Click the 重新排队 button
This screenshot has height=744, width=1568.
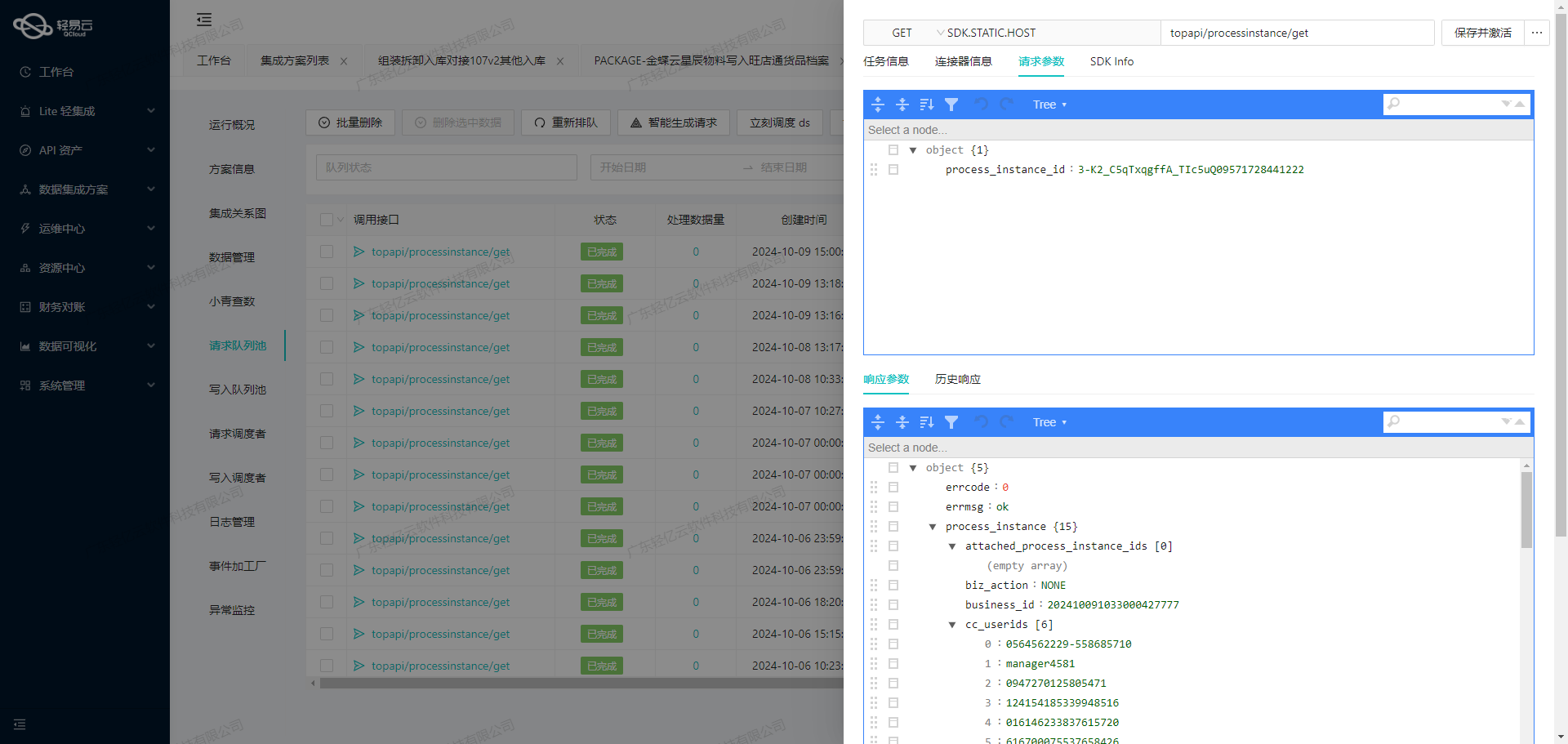[x=566, y=123]
